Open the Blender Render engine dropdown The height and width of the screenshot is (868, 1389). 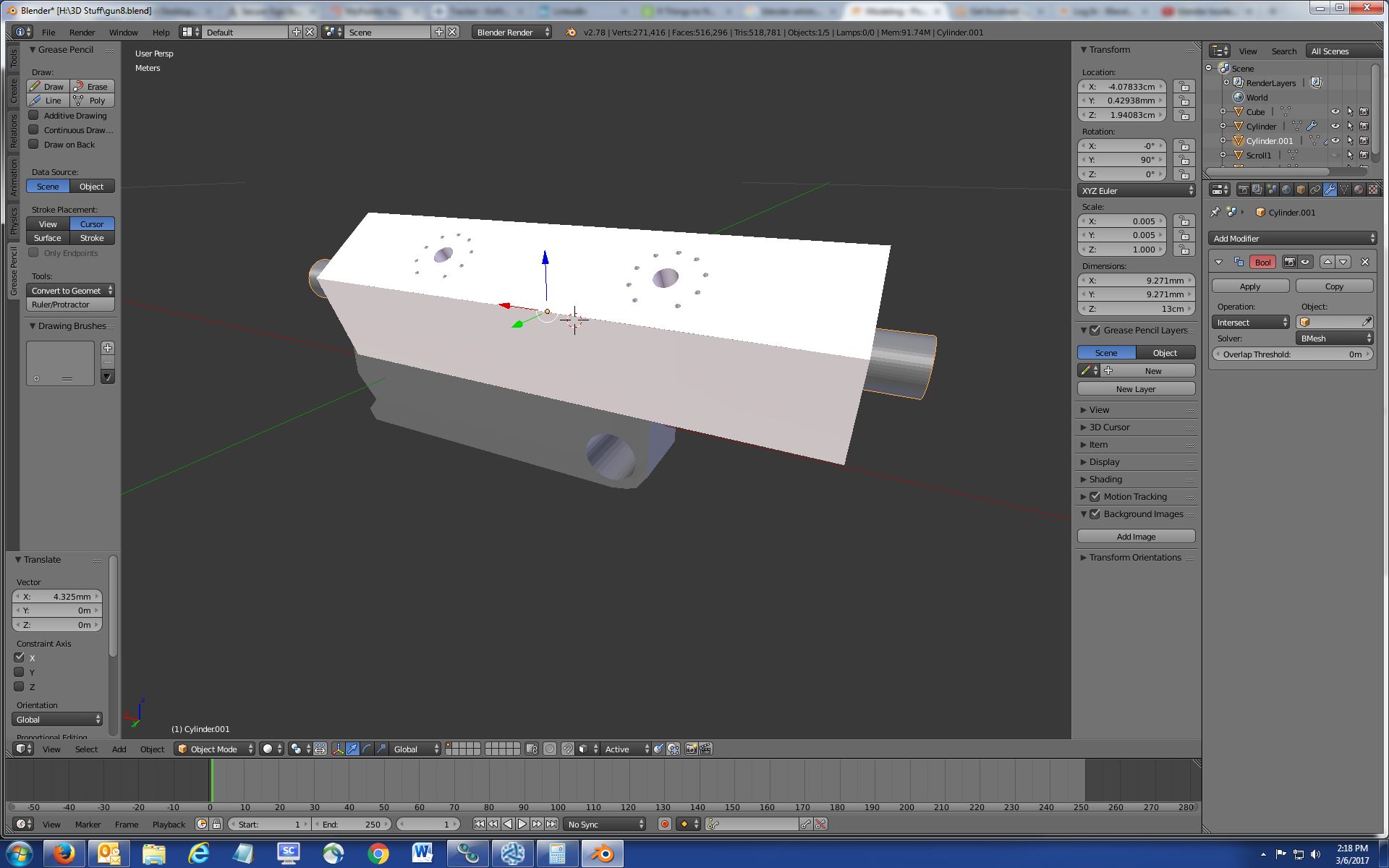click(x=511, y=32)
